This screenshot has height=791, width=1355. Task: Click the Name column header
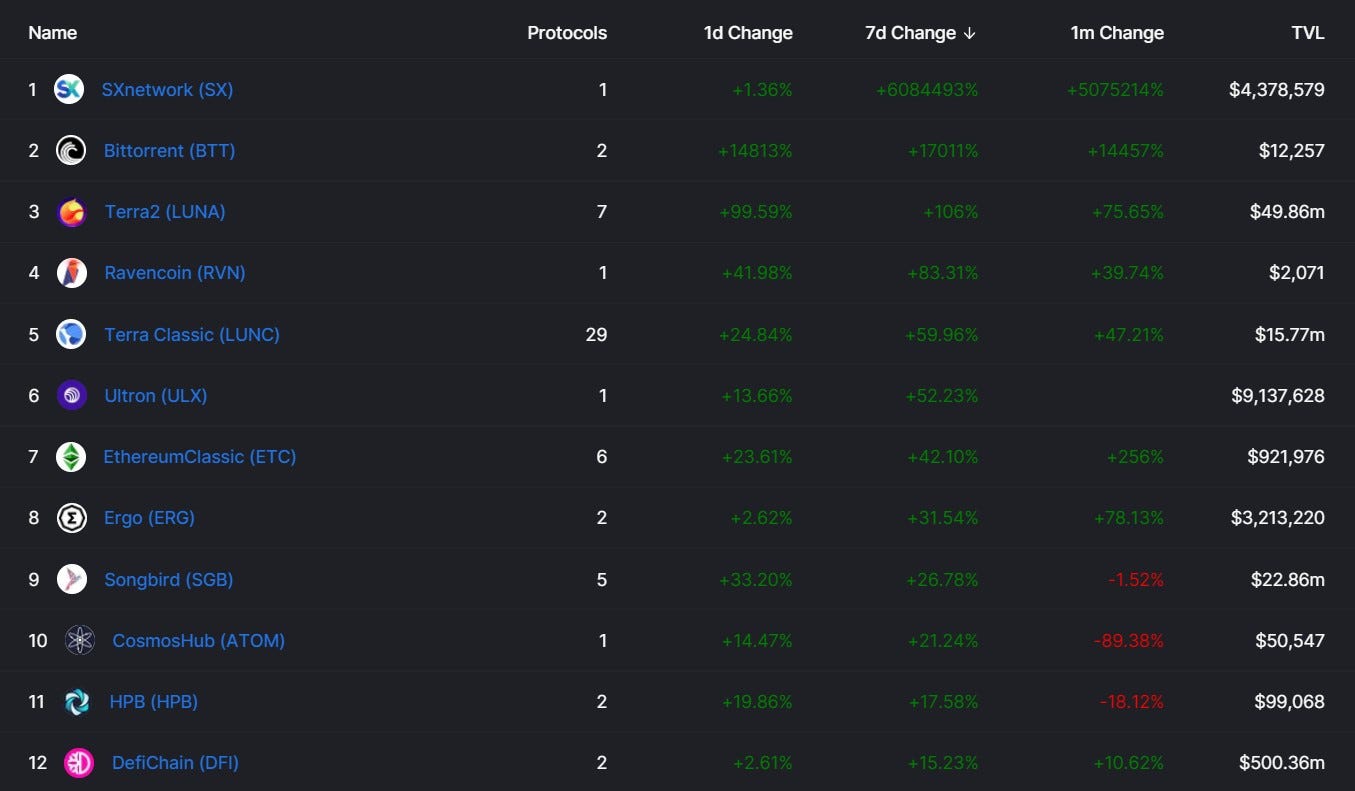coord(52,33)
